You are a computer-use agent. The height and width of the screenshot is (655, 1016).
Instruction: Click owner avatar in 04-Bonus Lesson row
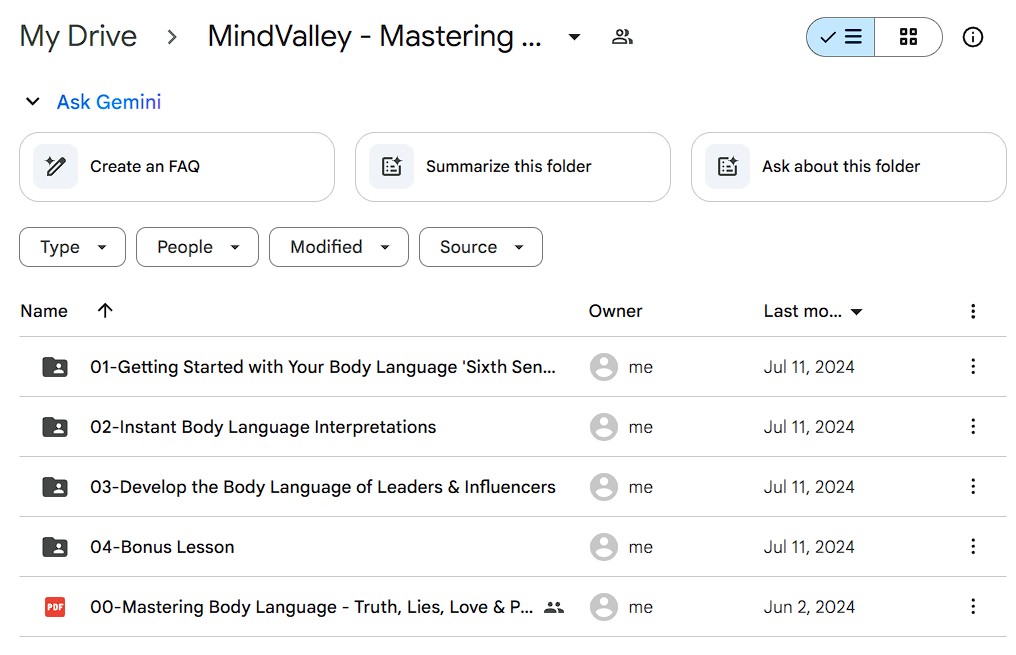coord(603,547)
